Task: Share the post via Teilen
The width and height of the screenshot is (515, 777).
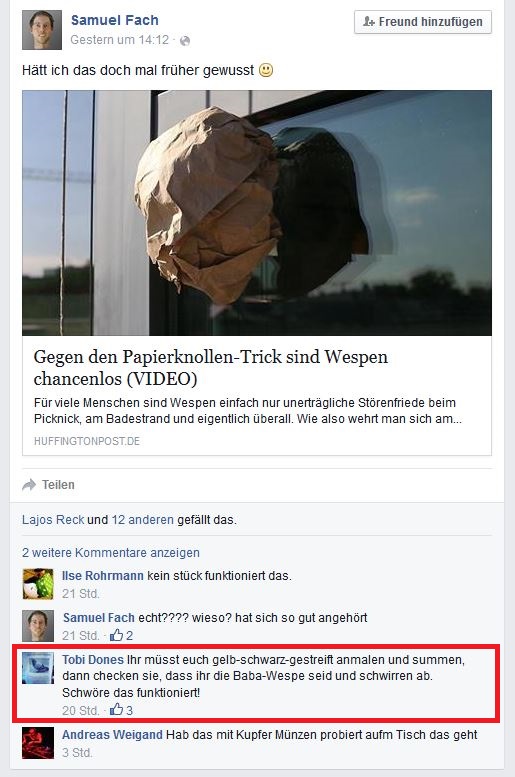Action: [x=58, y=485]
